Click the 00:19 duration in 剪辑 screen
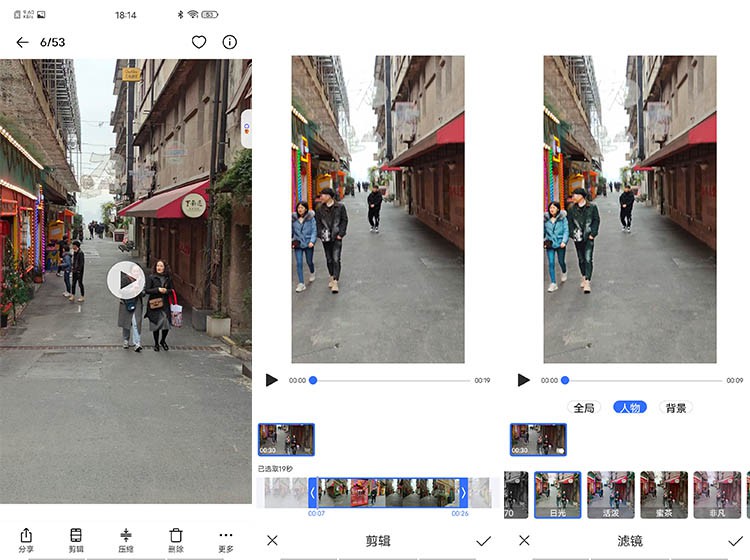 coord(482,380)
